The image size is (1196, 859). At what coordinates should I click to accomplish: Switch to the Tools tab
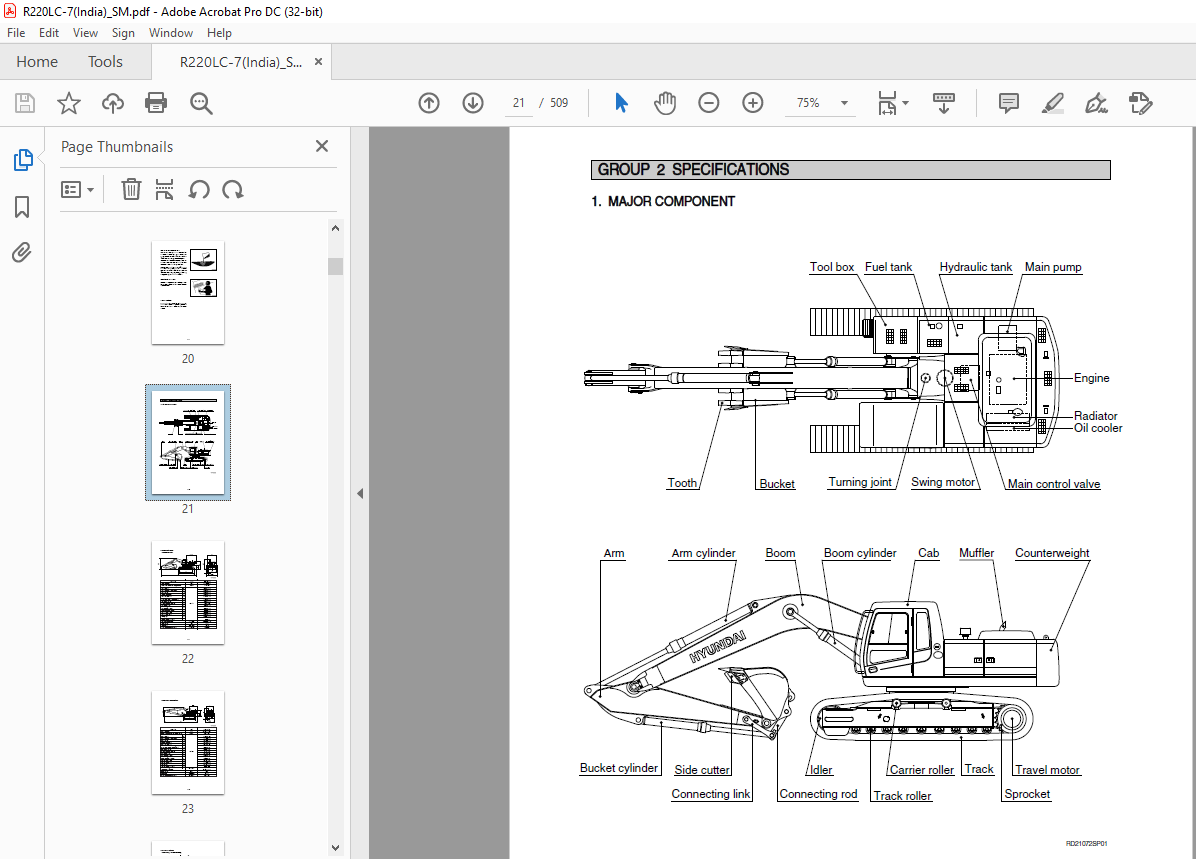[x=105, y=62]
